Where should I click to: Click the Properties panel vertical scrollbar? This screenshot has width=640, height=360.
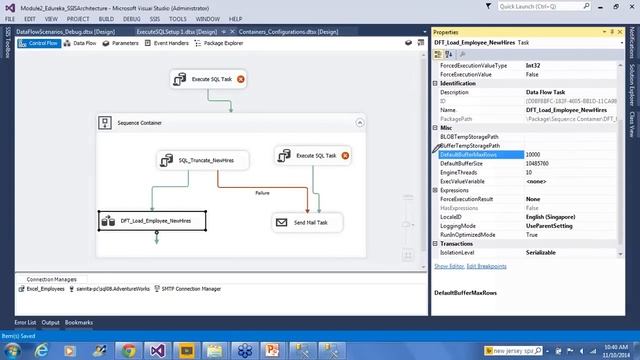coord(620,159)
